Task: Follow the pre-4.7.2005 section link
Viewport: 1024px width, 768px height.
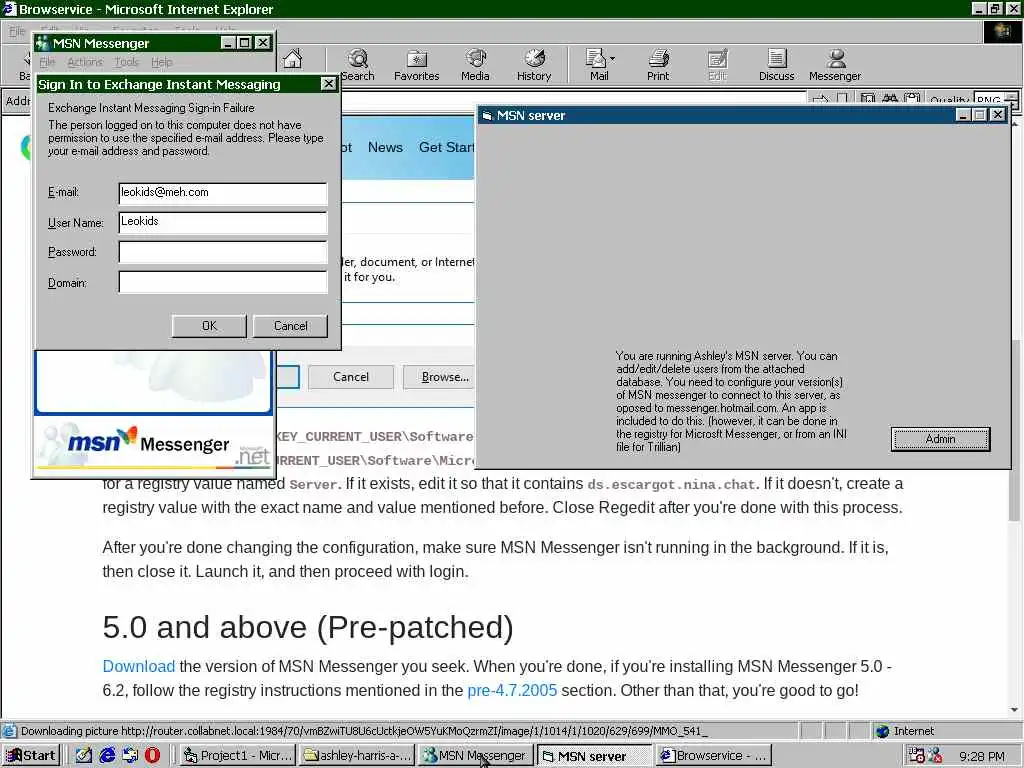Action: [512, 690]
